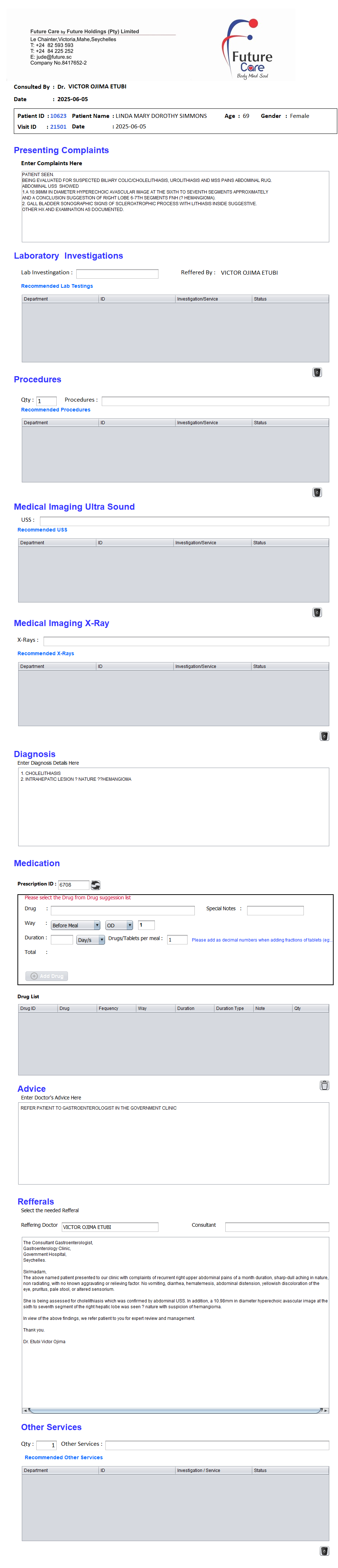Click the referral letter horizontal scrollbar

(x=175, y=1409)
